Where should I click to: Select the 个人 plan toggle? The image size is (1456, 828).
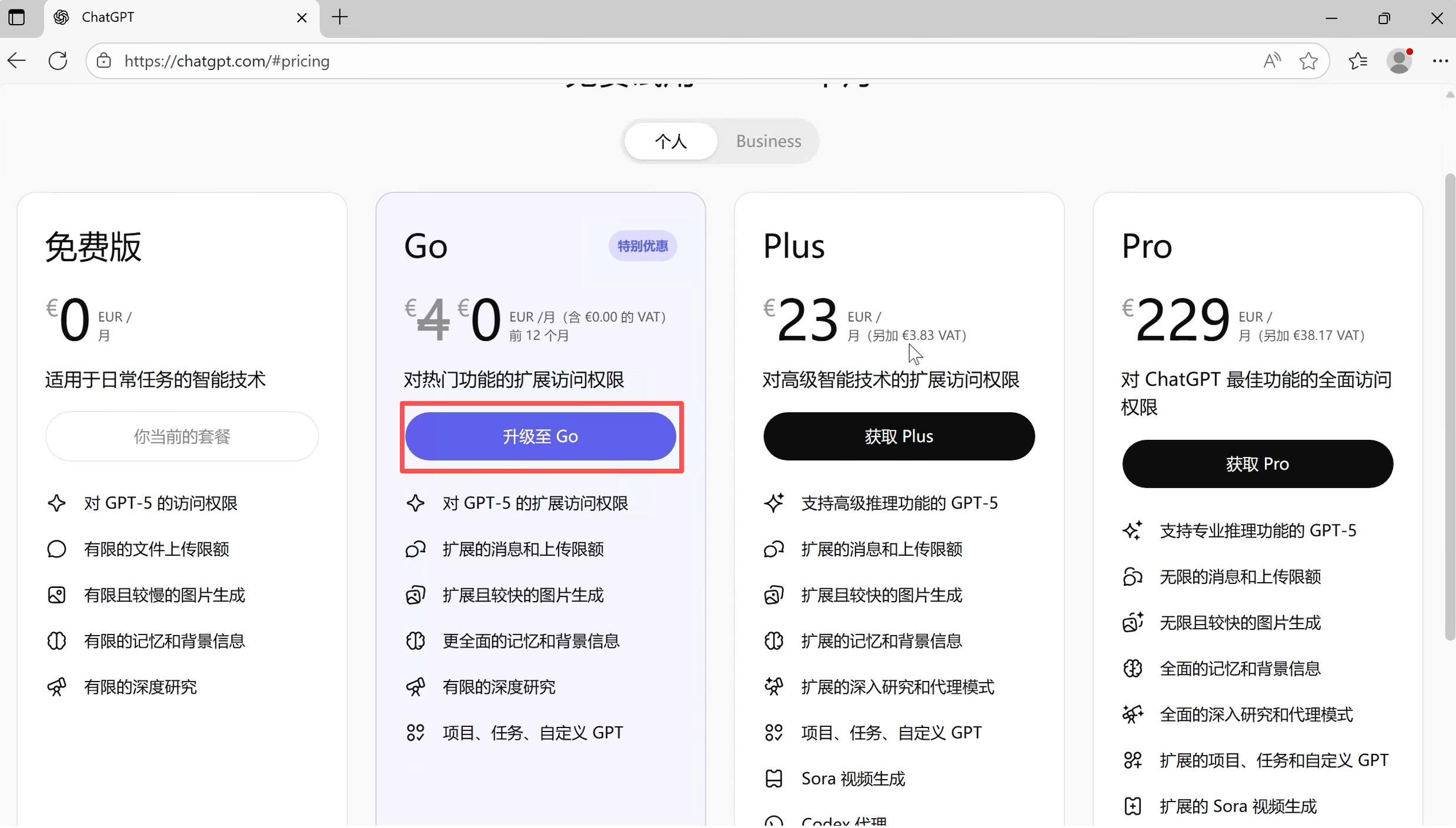coord(671,141)
